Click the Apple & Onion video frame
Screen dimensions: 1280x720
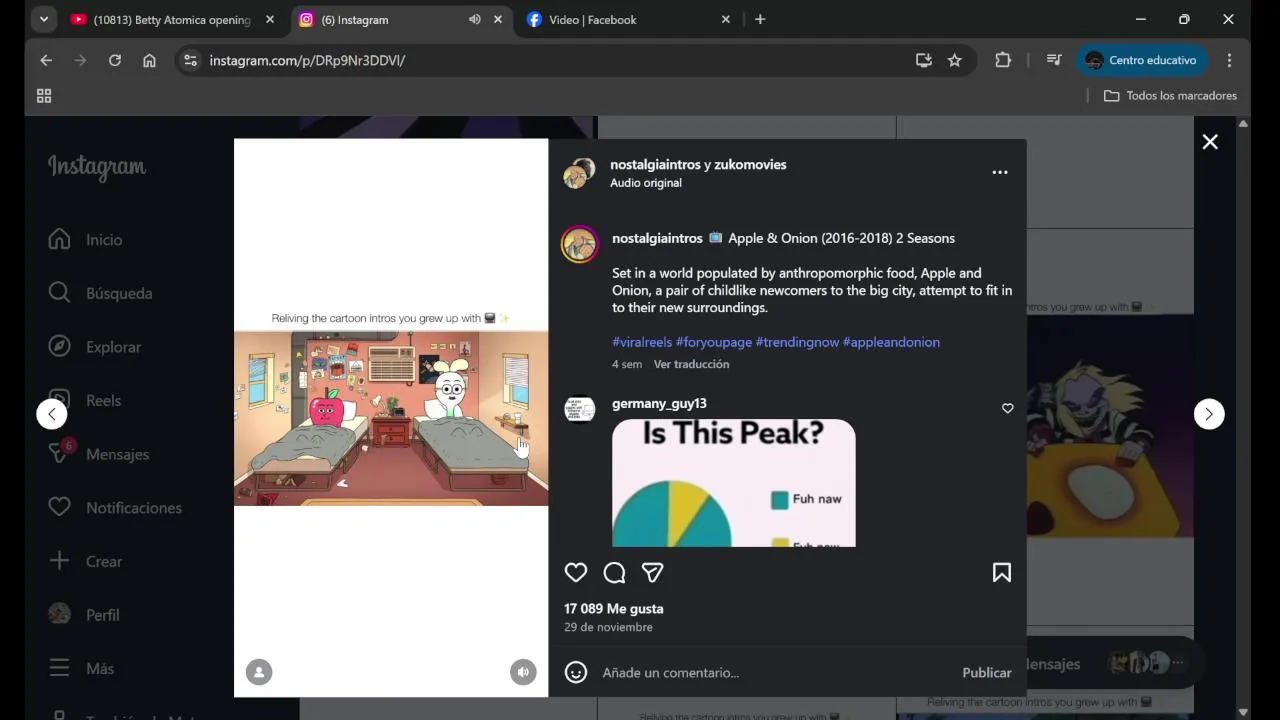(x=391, y=418)
